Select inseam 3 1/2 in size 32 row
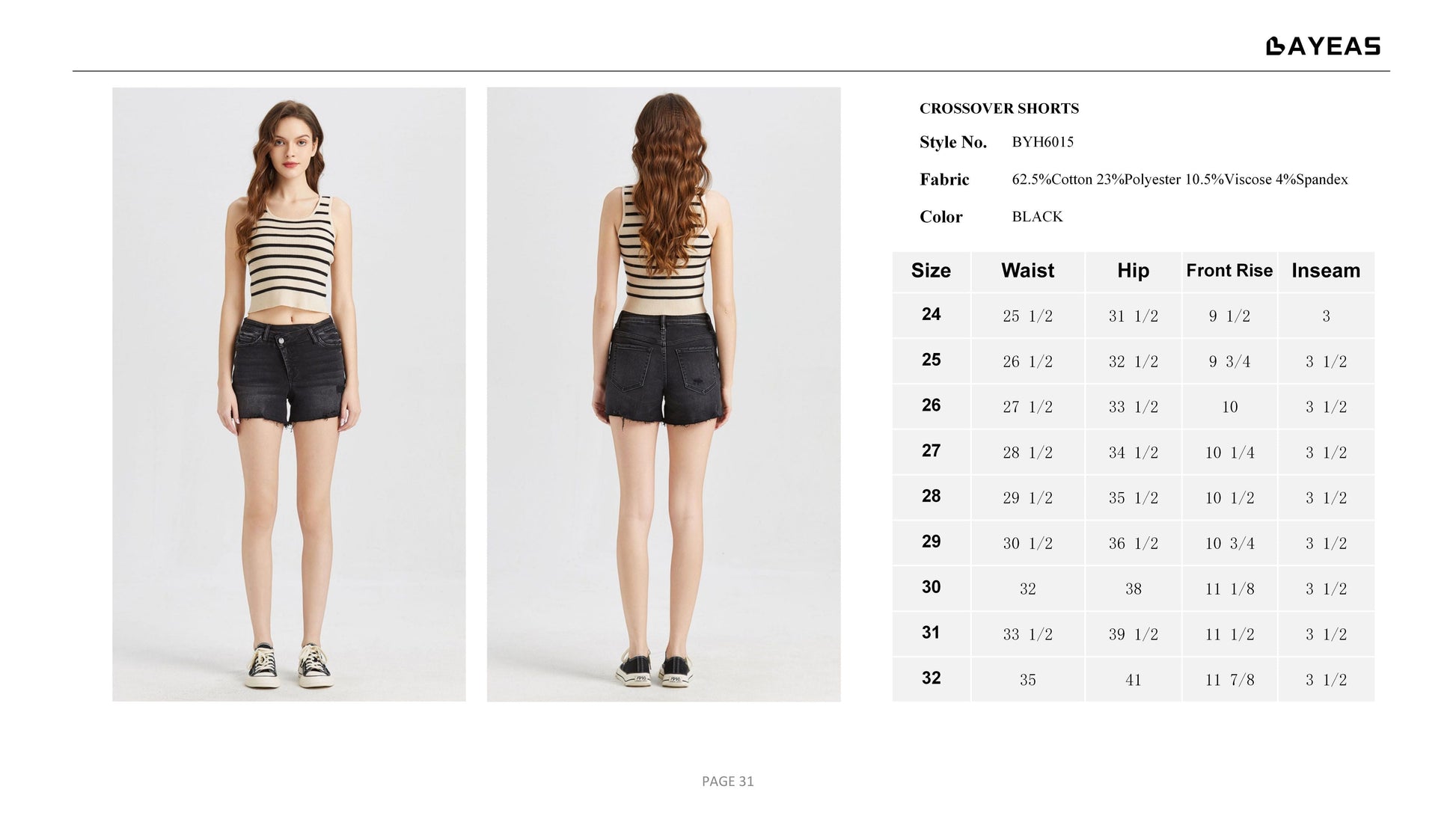Screen dimensions: 1456x819 (1326, 681)
